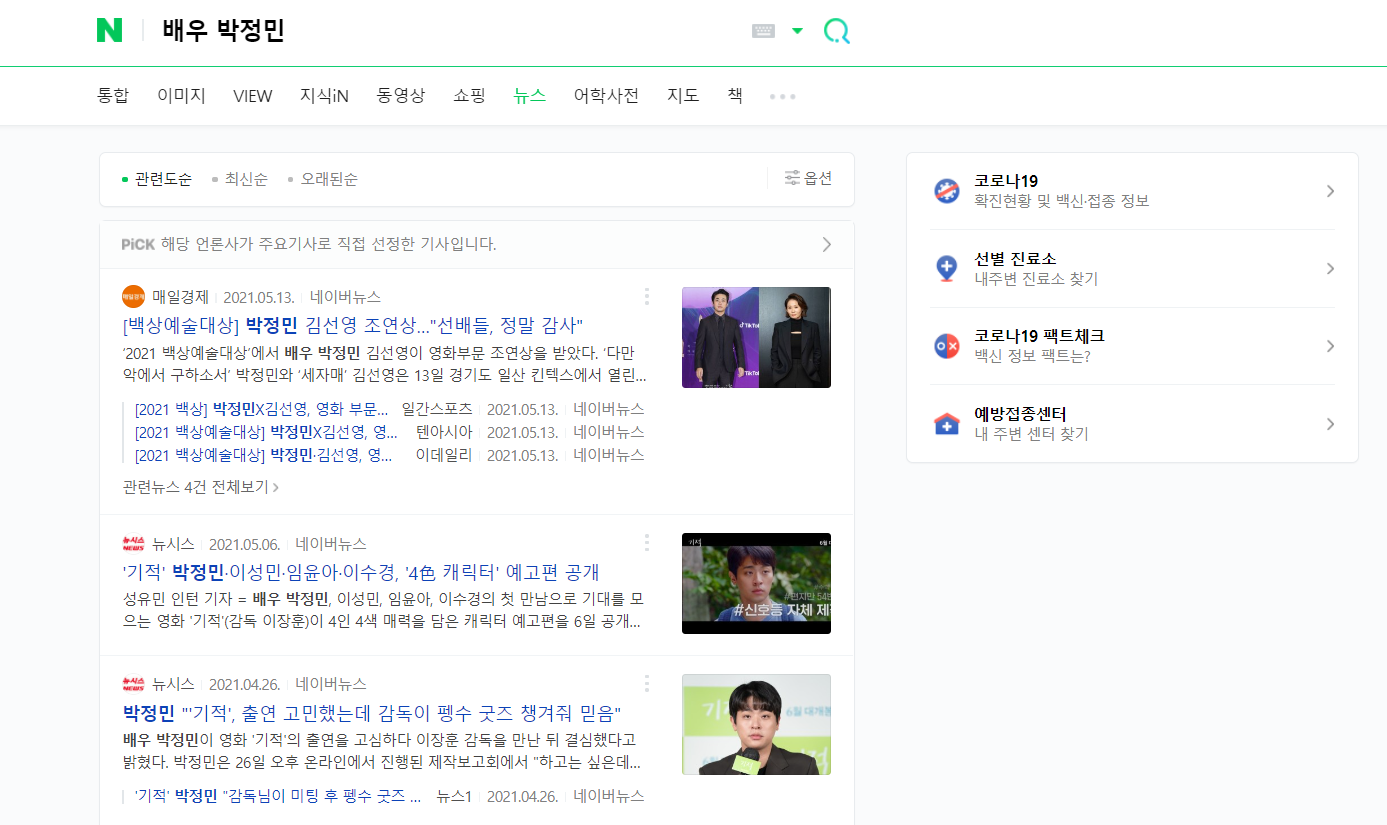Select the 뉴스 tab
Screen dimensions: 1387x825
click(x=529, y=96)
